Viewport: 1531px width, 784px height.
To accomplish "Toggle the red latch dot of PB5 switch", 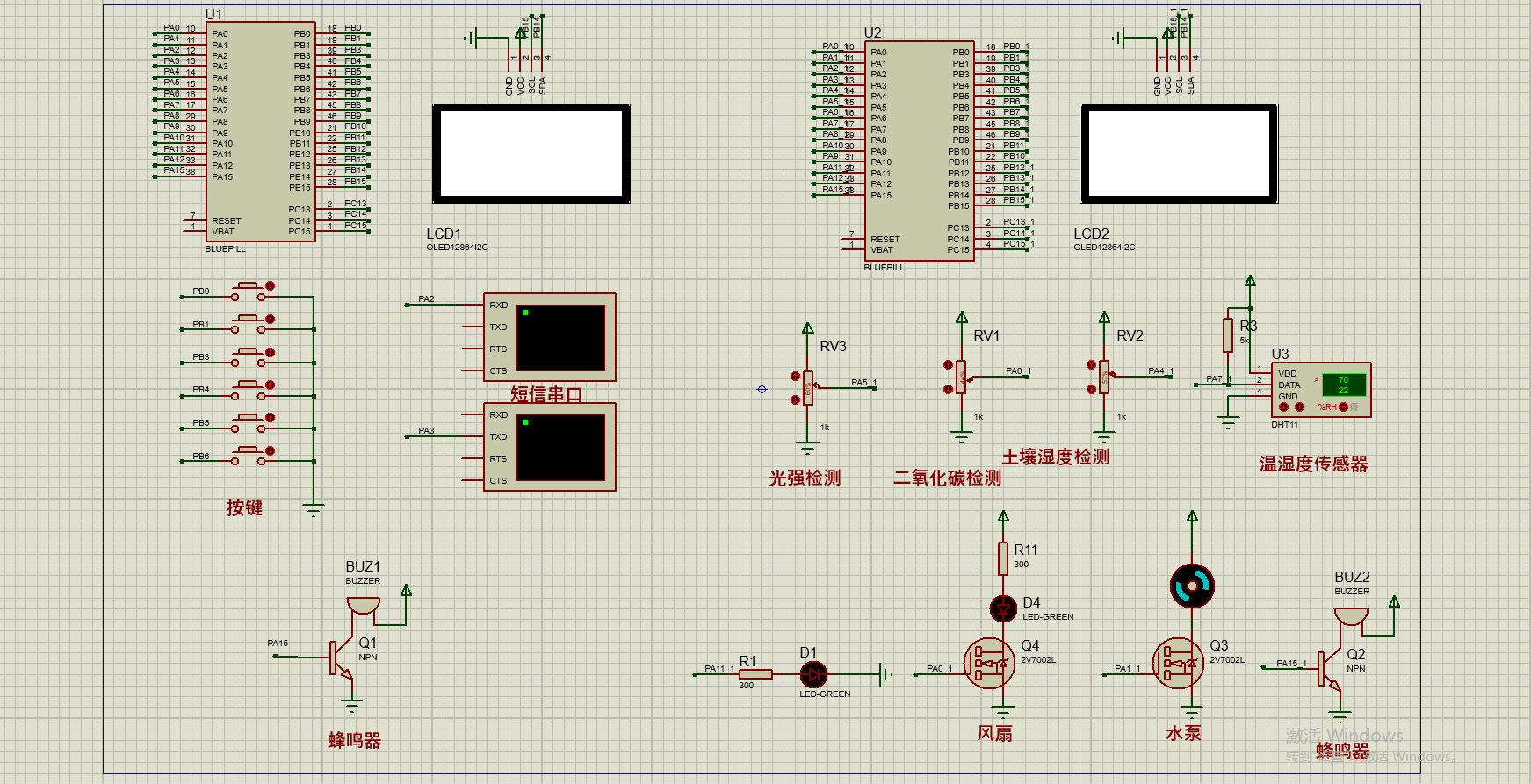I will (x=271, y=418).
